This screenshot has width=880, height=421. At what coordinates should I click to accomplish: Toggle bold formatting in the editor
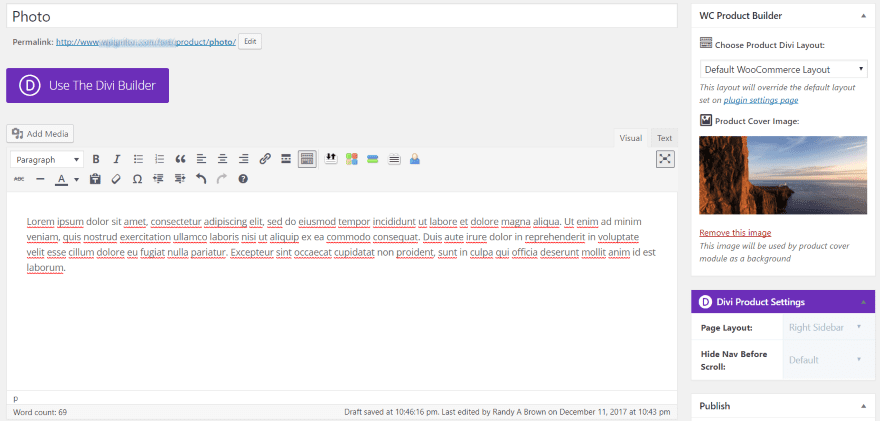[x=96, y=159]
